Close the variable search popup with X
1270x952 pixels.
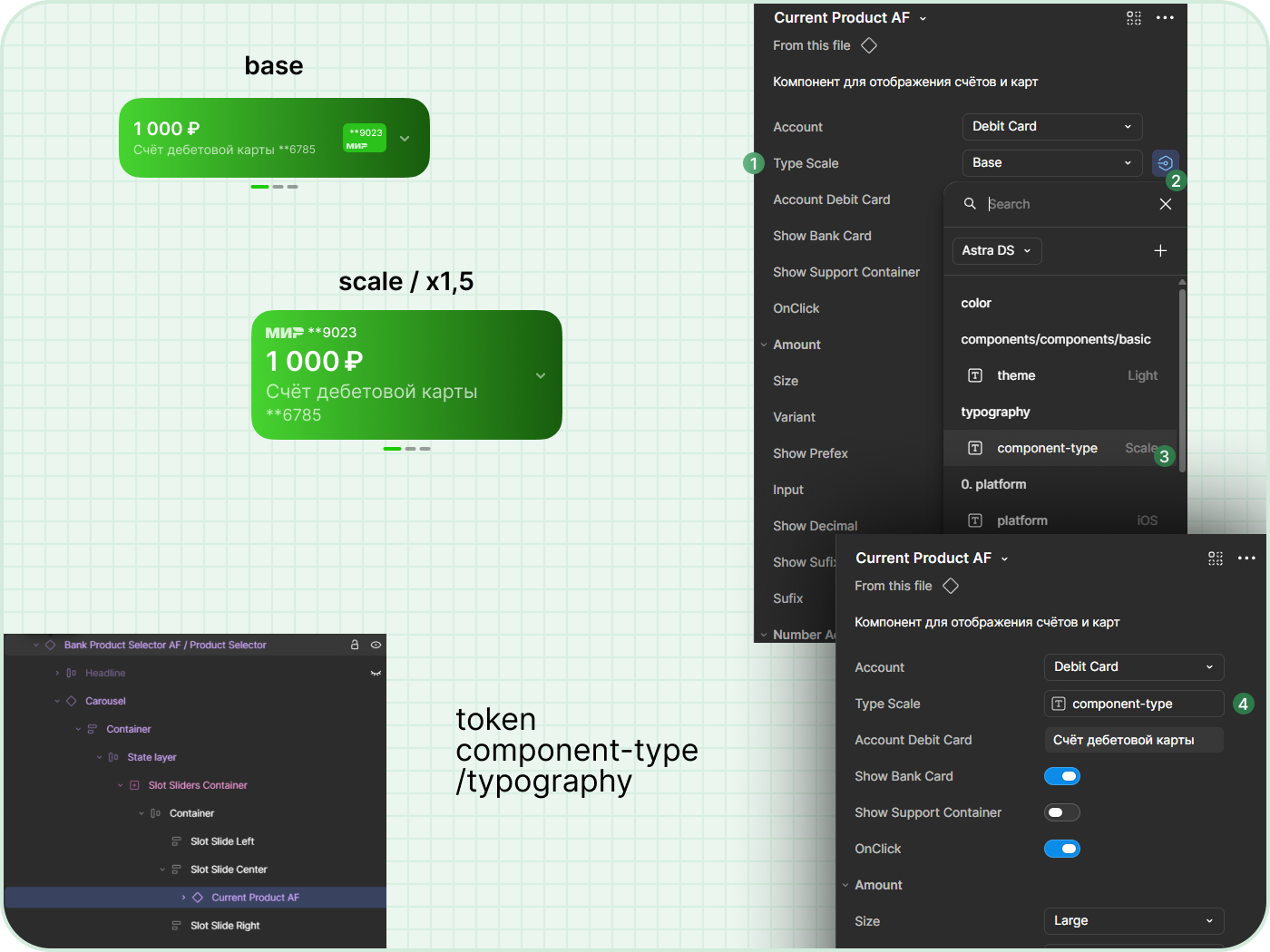tap(1166, 204)
